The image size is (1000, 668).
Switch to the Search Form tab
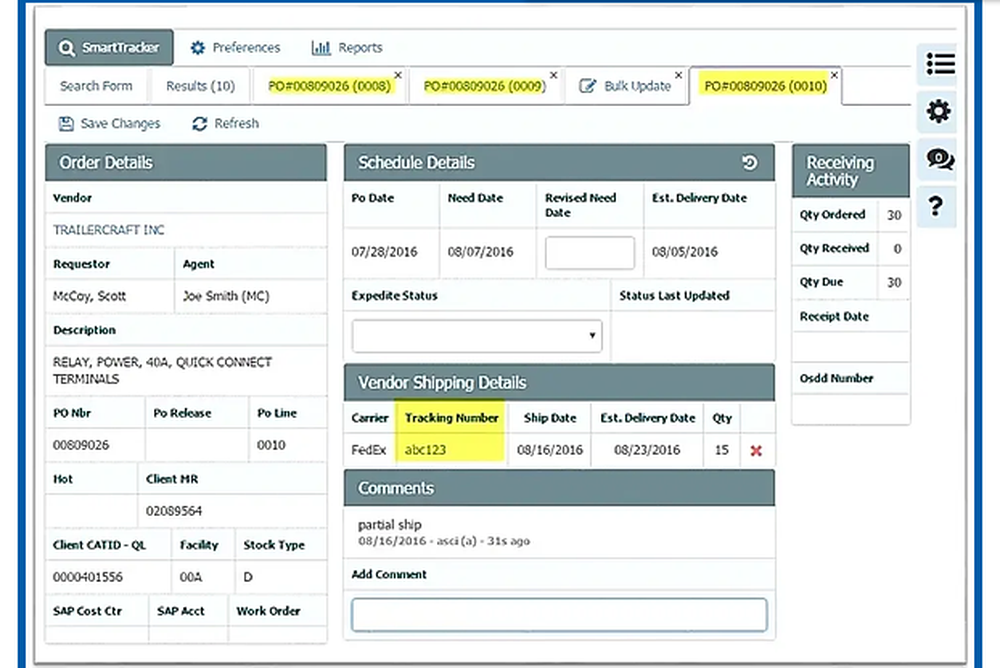point(95,86)
